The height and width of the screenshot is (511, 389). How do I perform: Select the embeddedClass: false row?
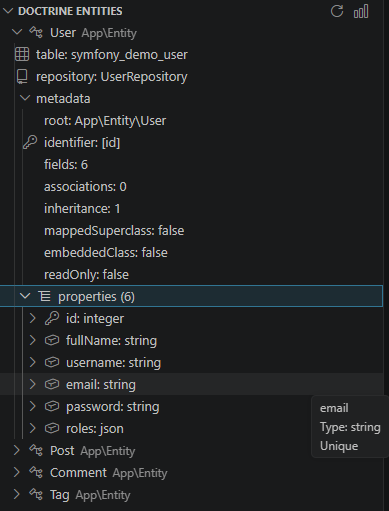click(106, 253)
